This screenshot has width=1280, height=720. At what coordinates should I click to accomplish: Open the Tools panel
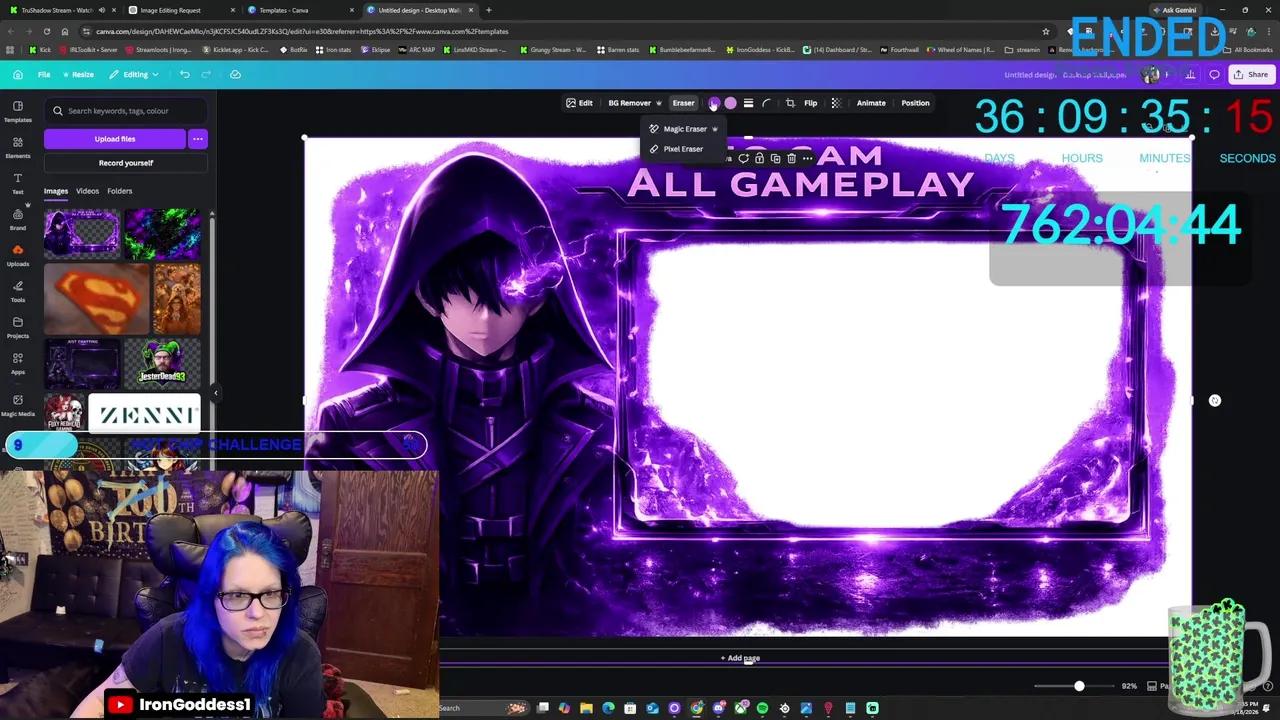tap(17, 291)
